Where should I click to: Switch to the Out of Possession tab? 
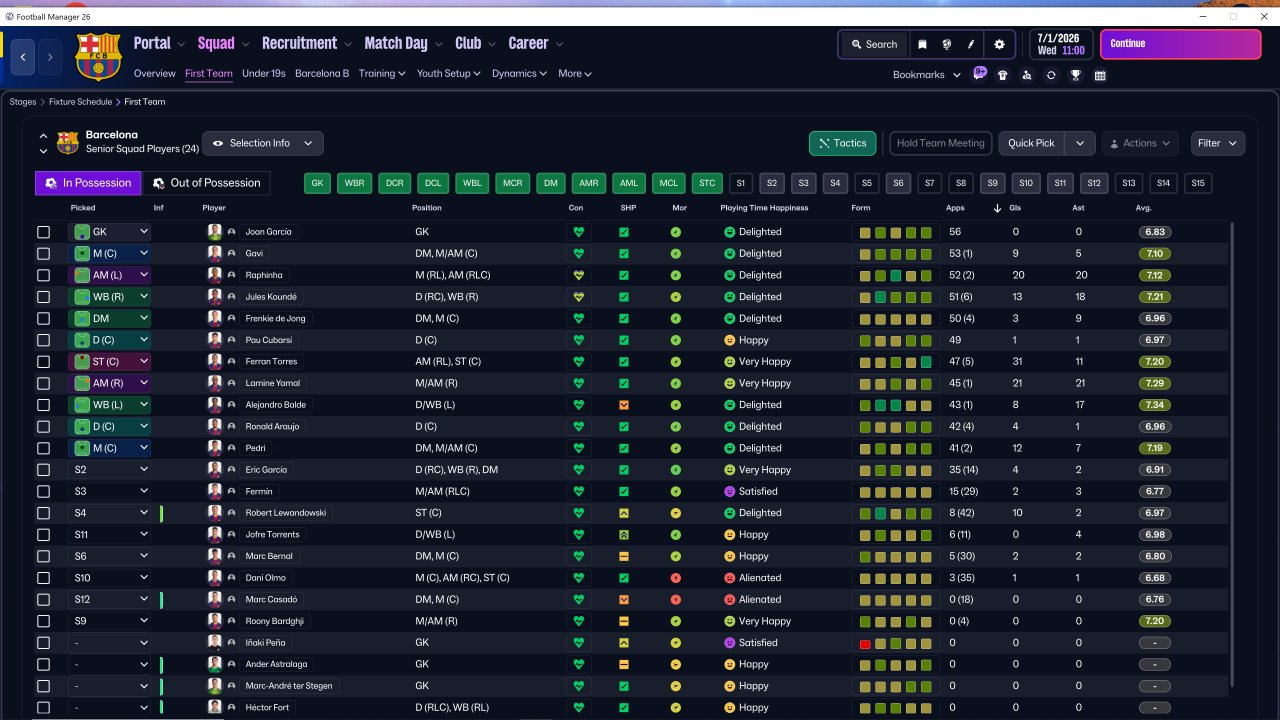[206, 183]
